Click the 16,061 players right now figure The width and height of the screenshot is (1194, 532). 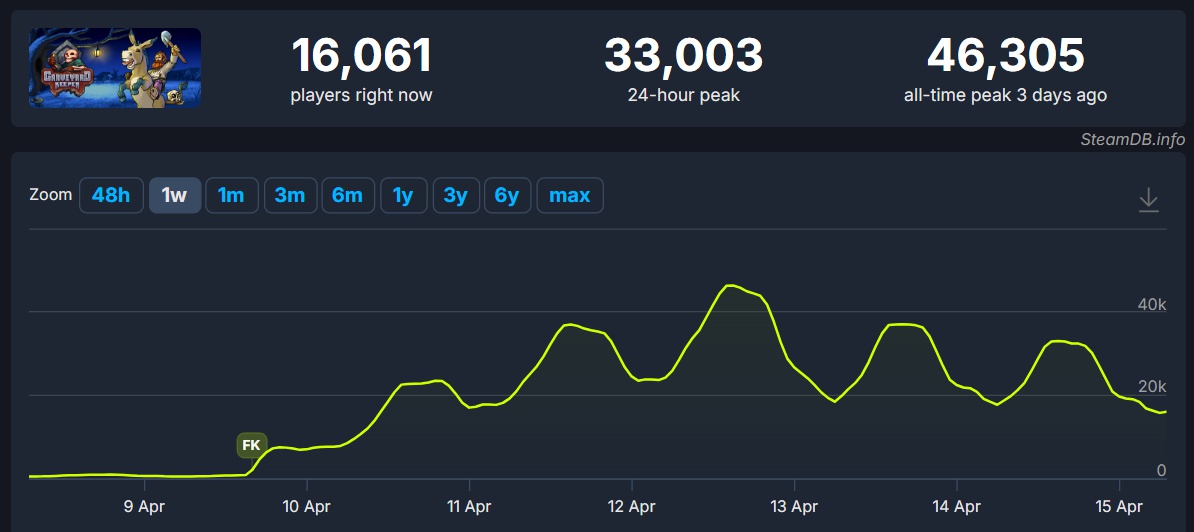361,56
